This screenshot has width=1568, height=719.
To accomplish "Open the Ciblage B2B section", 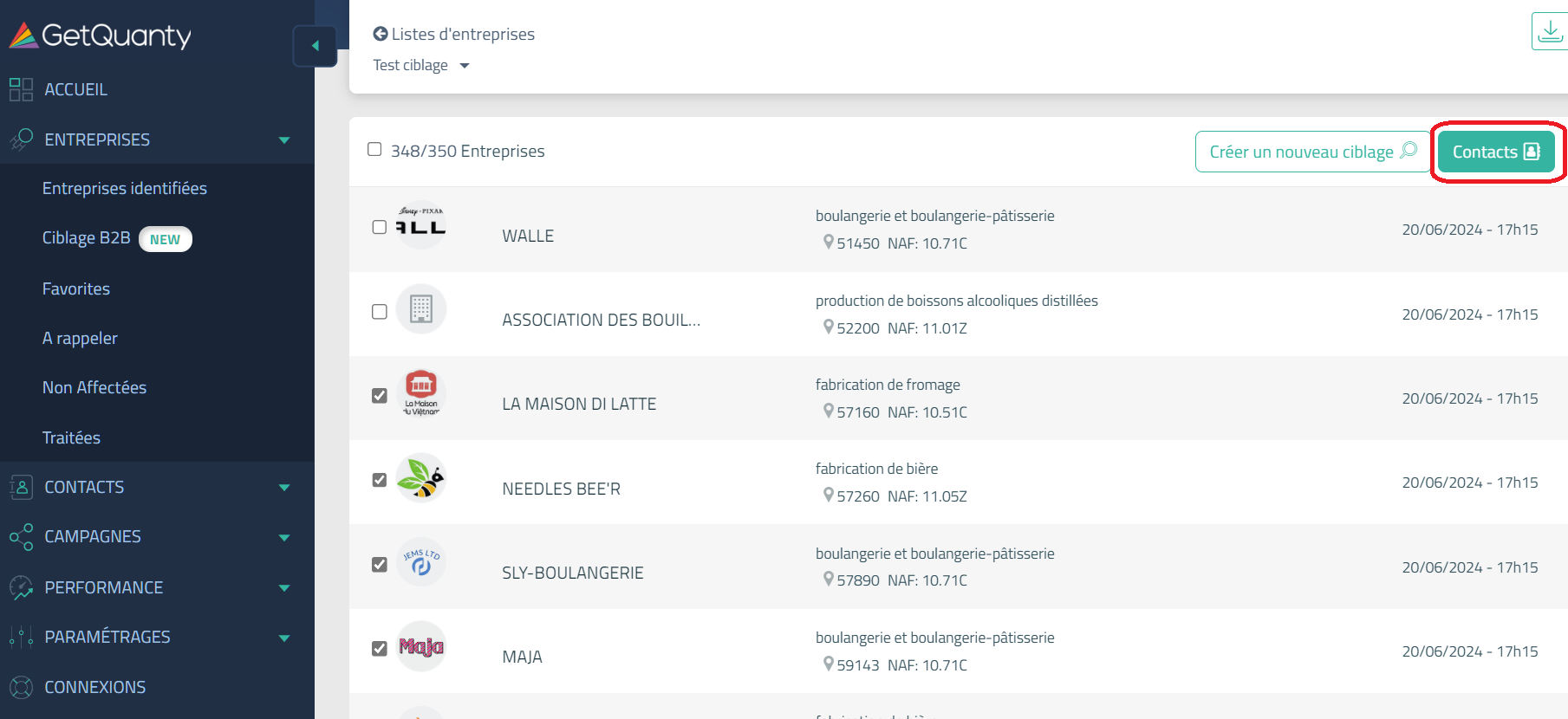I will 87,237.
